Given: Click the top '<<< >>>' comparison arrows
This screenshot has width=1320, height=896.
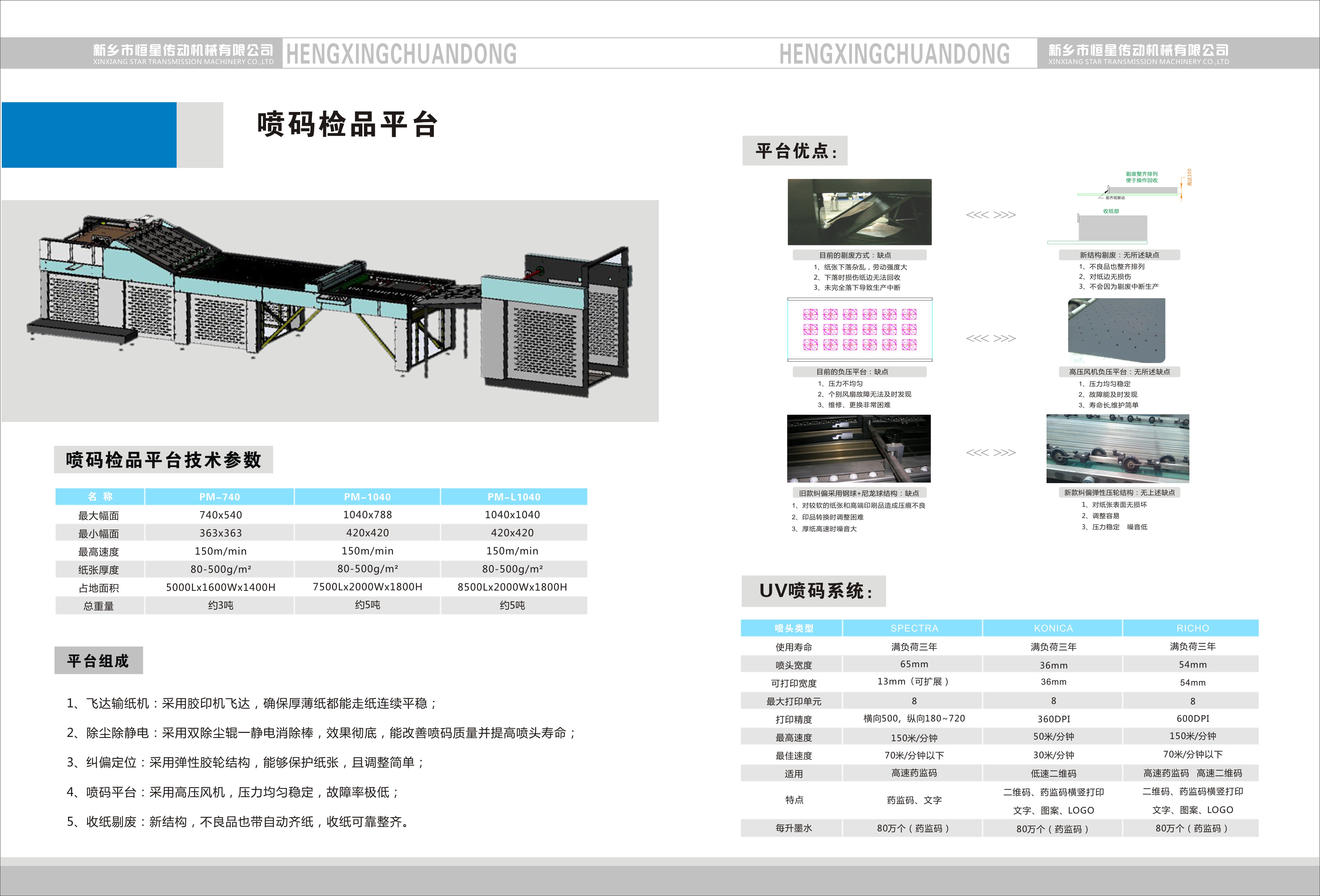Looking at the screenshot, I should 991,215.
